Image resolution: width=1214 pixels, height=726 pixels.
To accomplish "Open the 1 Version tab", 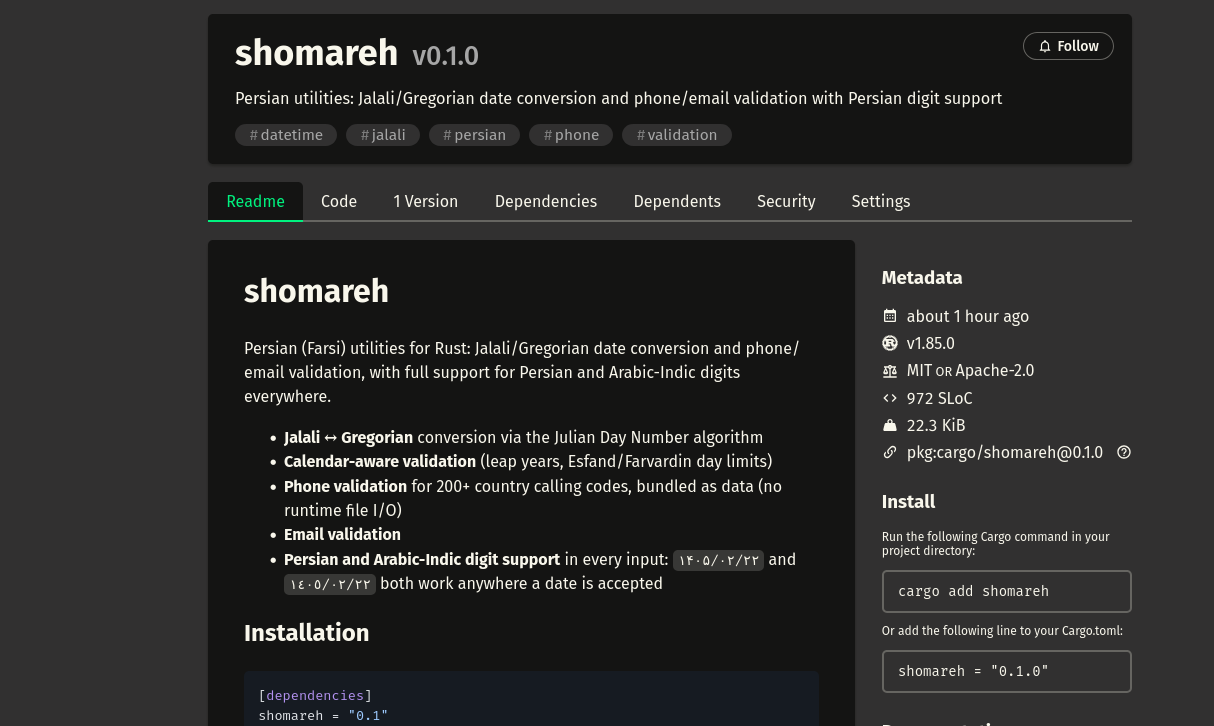I will click(x=426, y=201).
